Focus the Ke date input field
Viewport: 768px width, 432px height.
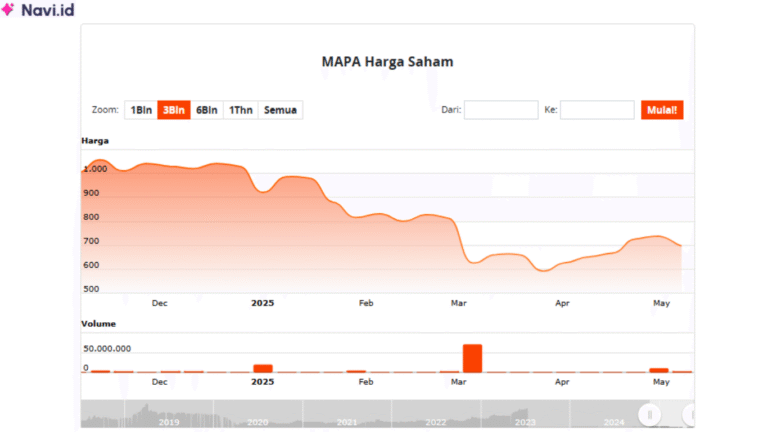click(597, 110)
